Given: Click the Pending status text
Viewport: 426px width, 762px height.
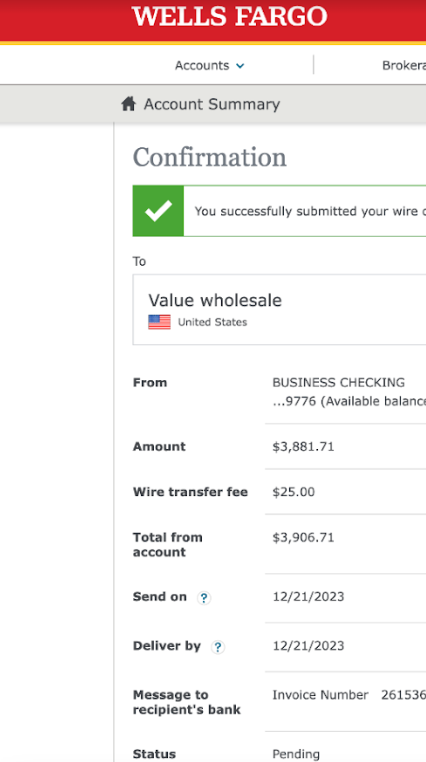Looking at the screenshot, I should (x=296, y=754).
